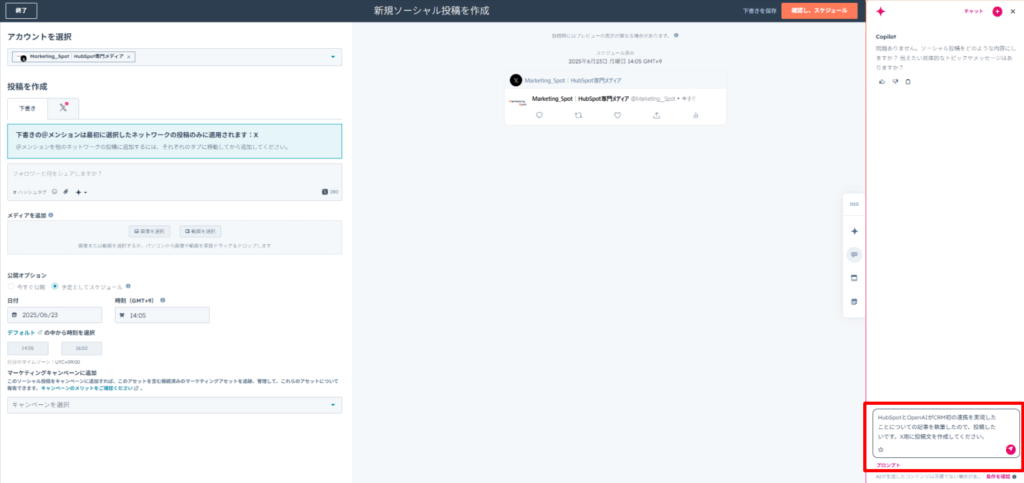This screenshot has height=483, width=1024.
Task: Click the calendar icon in the side toolbar
Action: pyautogui.click(x=854, y=278)
